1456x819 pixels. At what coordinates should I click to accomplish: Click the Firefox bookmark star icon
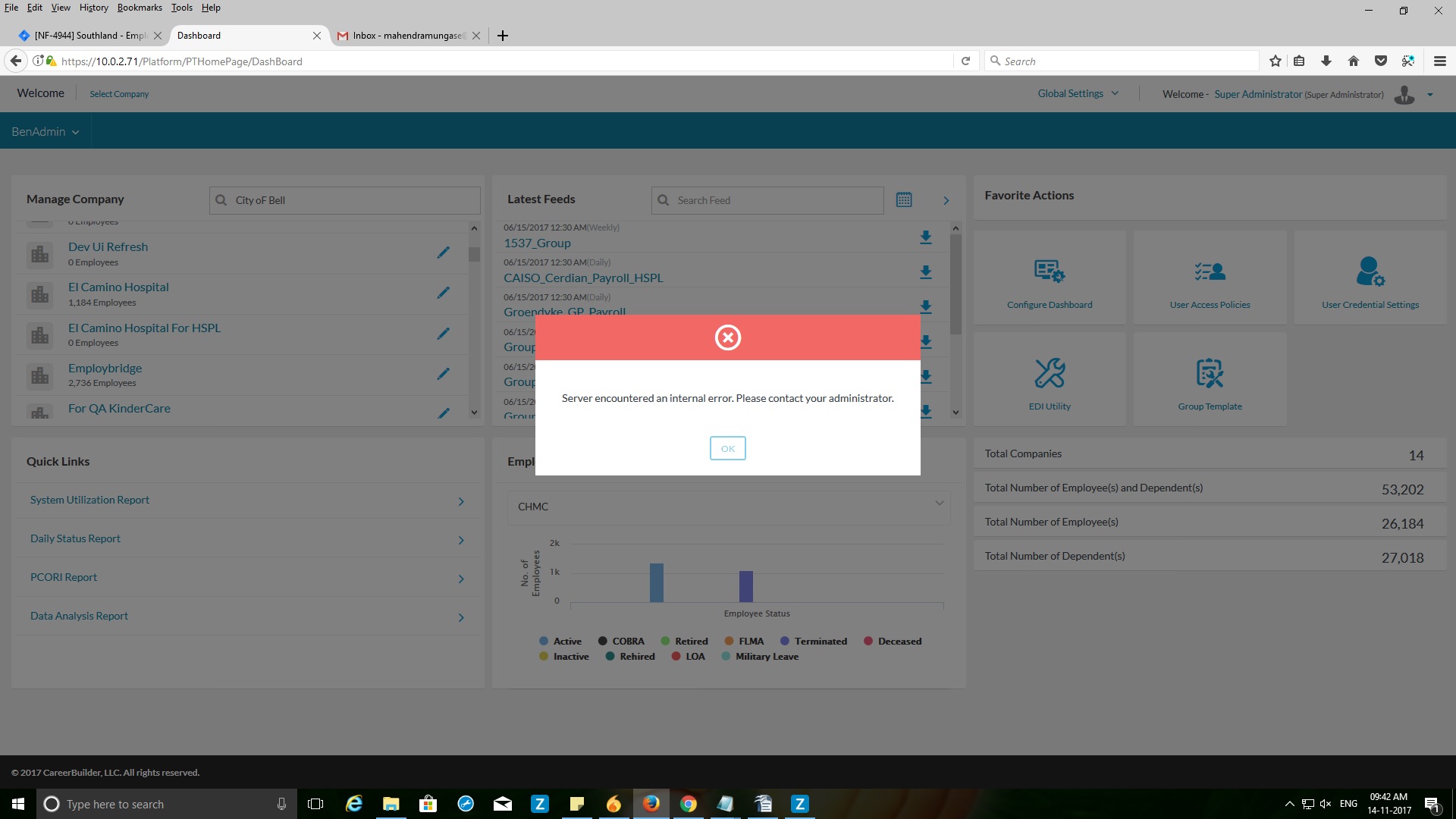1275,61
